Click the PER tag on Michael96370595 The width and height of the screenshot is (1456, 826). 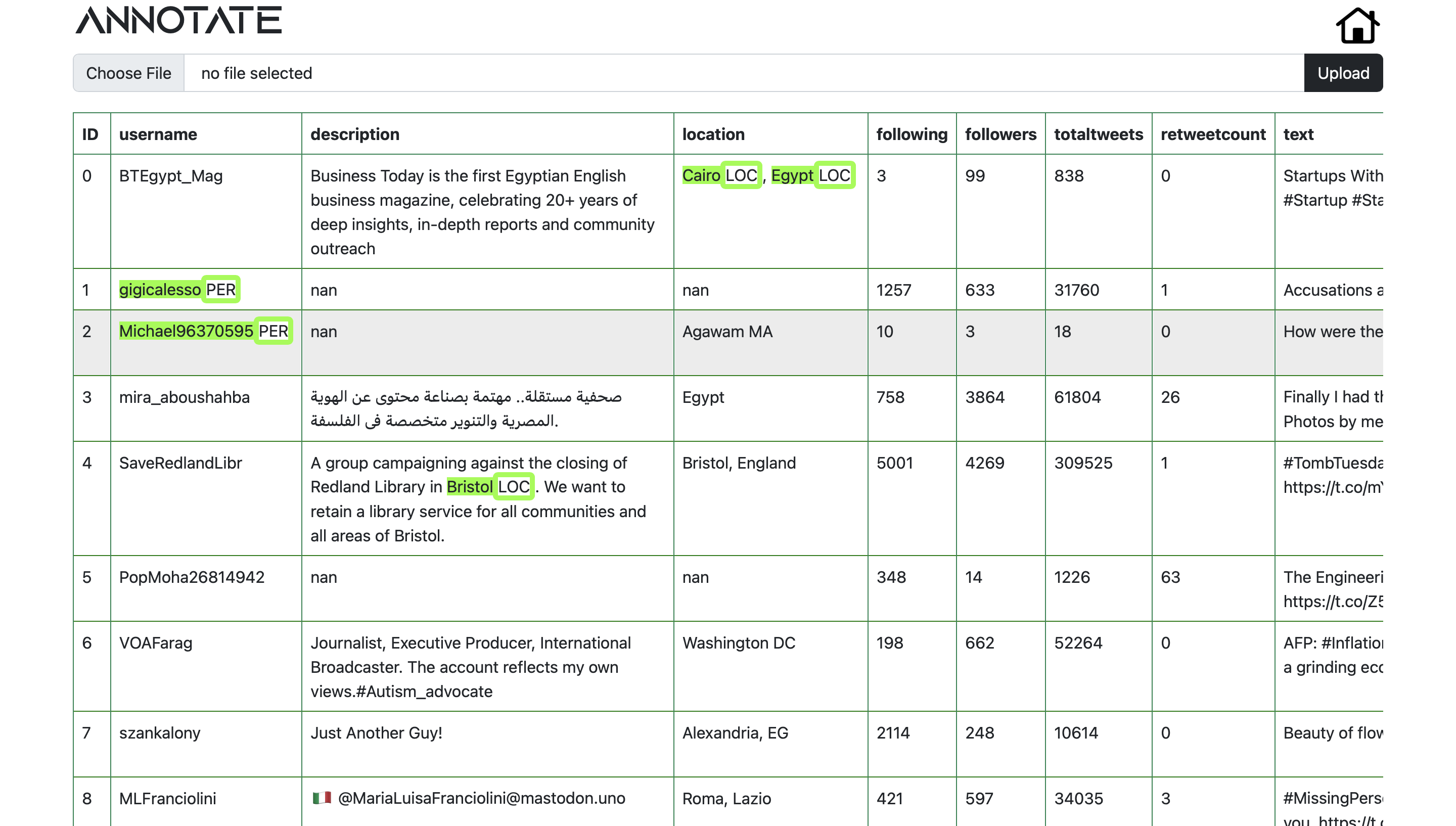274,331
